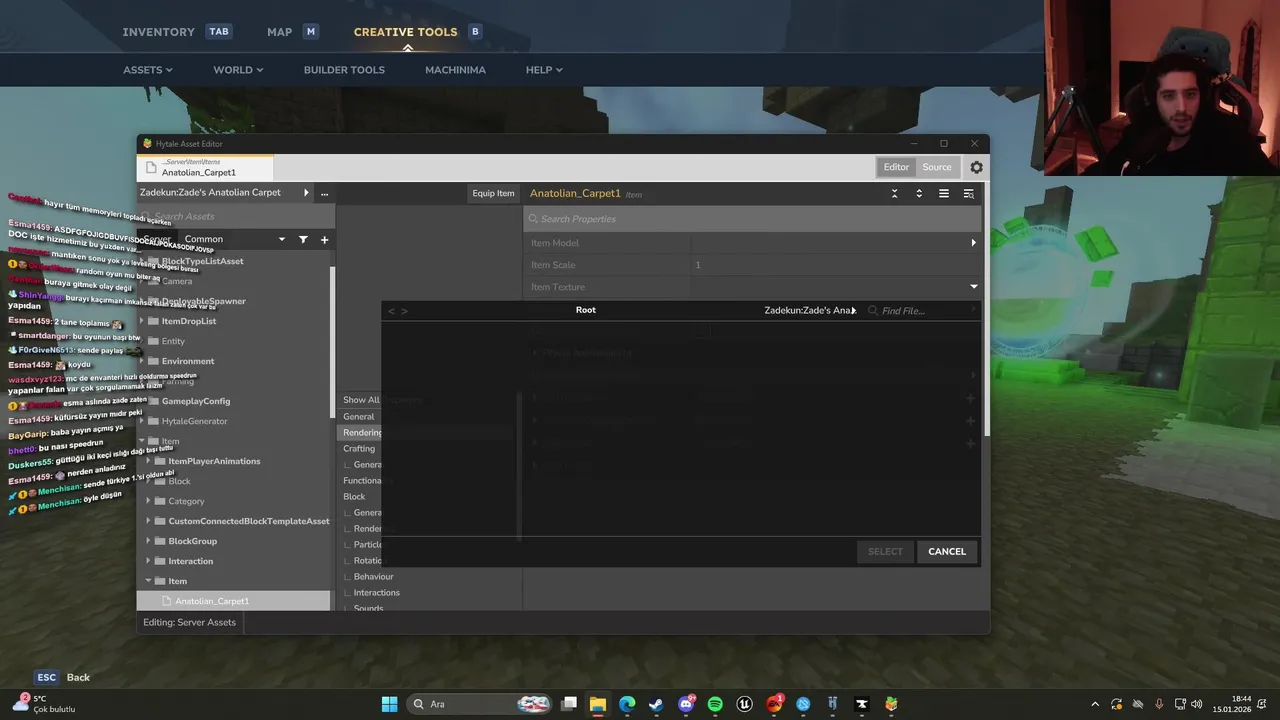The height and width of the screenshot is (720, 1280).
Task: Click the Anatolian_Carpet1 file icon tab
Action: [151, 168]
